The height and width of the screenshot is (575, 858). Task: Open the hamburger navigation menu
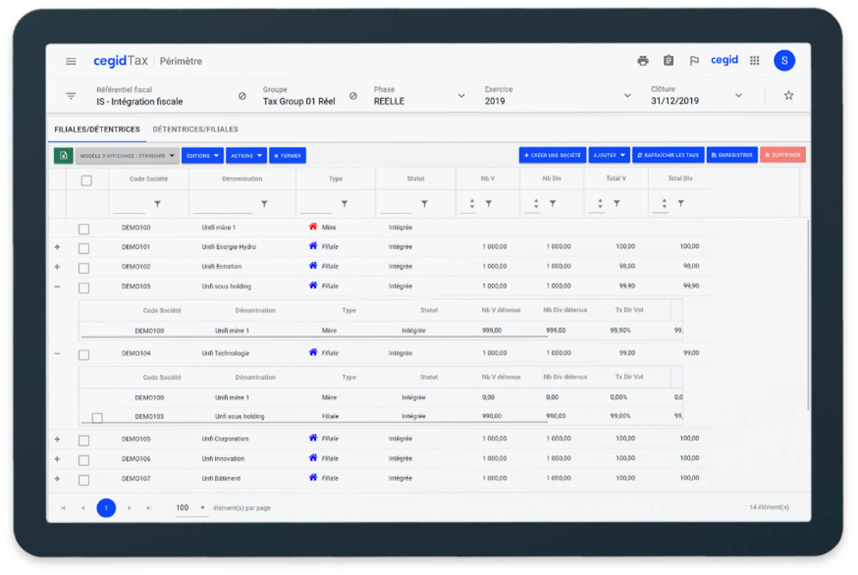(x=71, y=61)
